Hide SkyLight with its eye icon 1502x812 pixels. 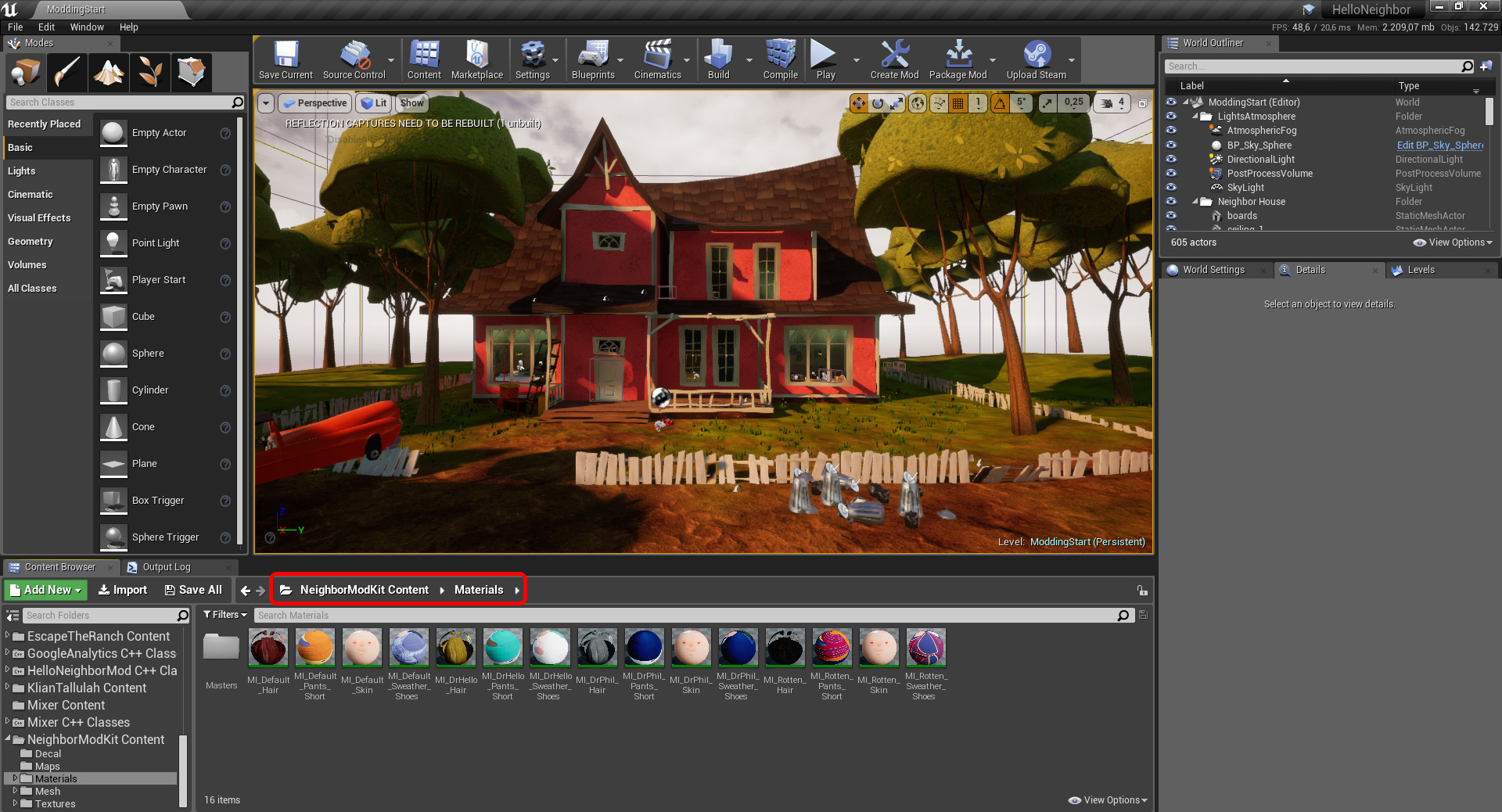(1171, 187)
